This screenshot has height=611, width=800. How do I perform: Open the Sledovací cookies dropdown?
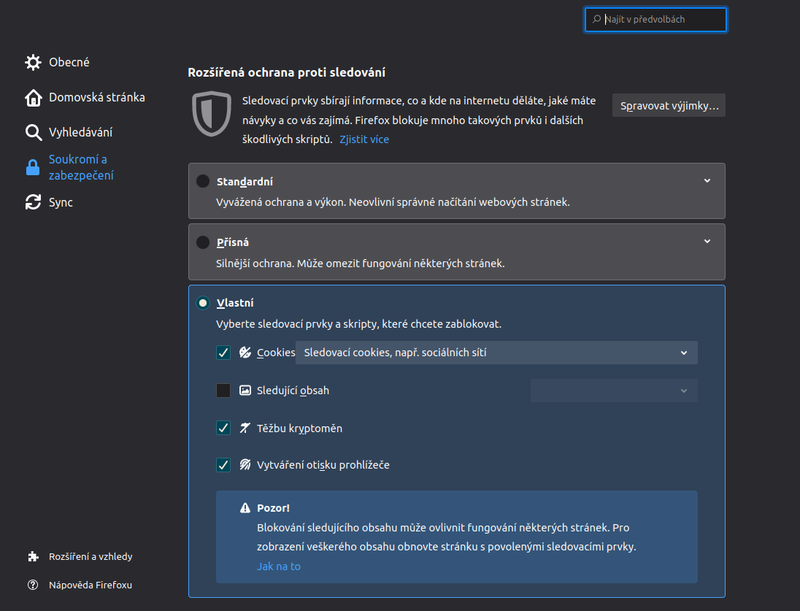496,352
